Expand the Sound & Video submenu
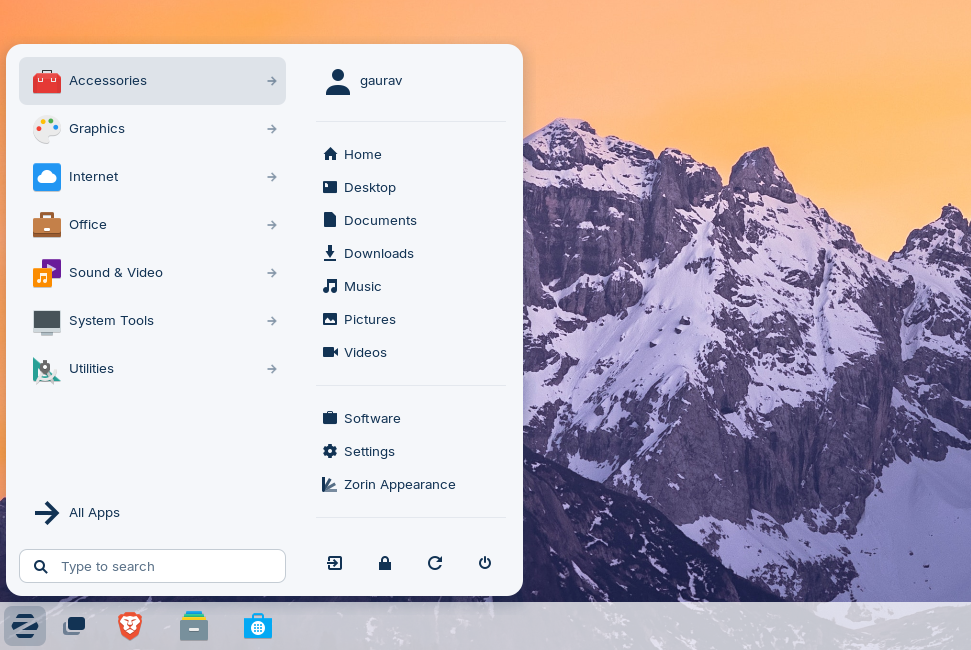Image resolution: width=971 pixels, height=650 pixels. (272, 273)
